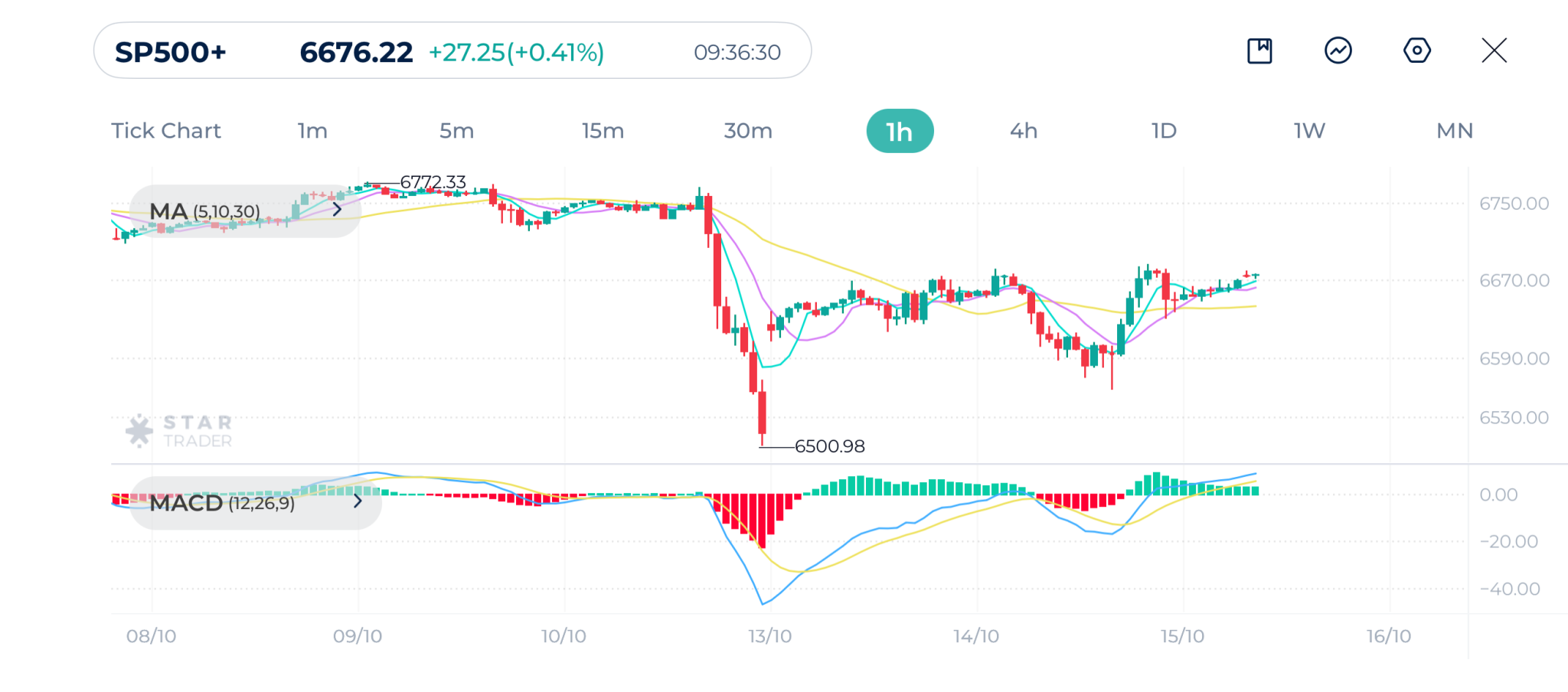1568x692 pixels.
Task: Open the chart indicators icon
Action: (x=1338, y=51)
